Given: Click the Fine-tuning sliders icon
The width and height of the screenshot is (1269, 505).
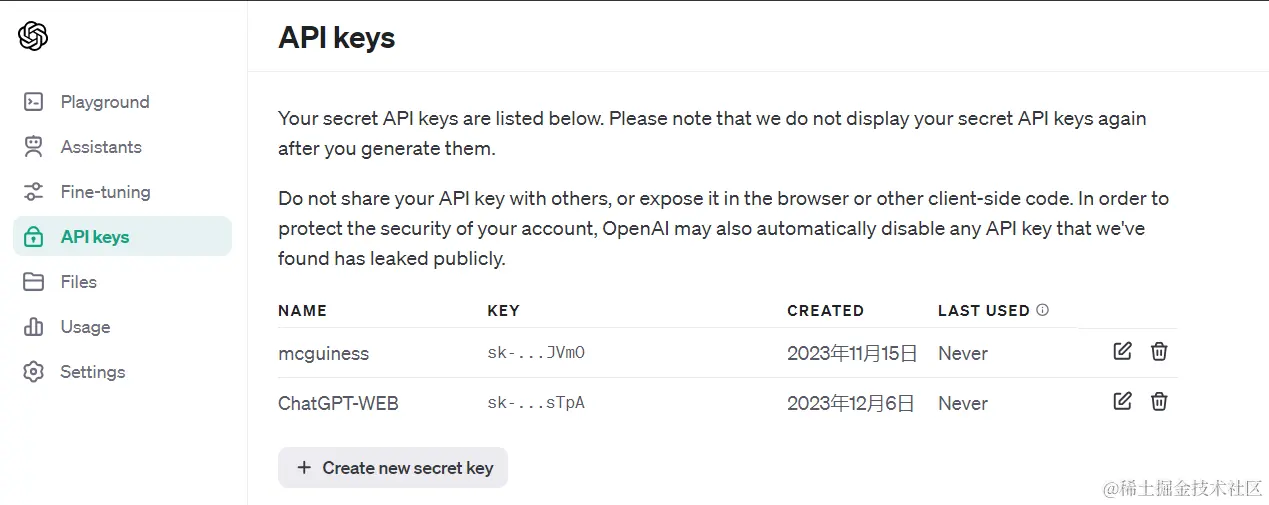Looking at the screenshot, I should point(33,192).
